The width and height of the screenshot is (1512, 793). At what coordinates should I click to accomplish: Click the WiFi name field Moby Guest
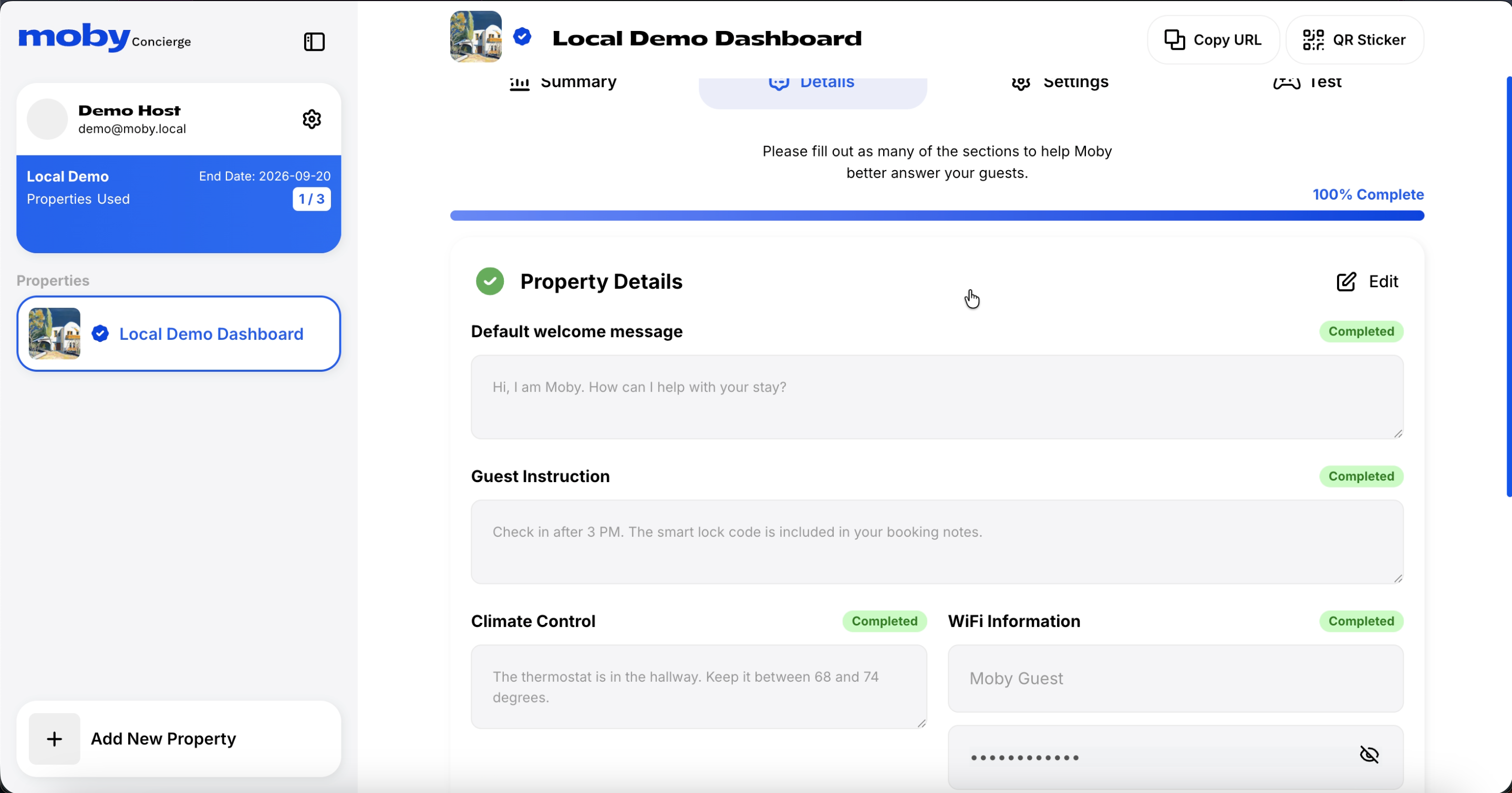(x=1175, y=679)
